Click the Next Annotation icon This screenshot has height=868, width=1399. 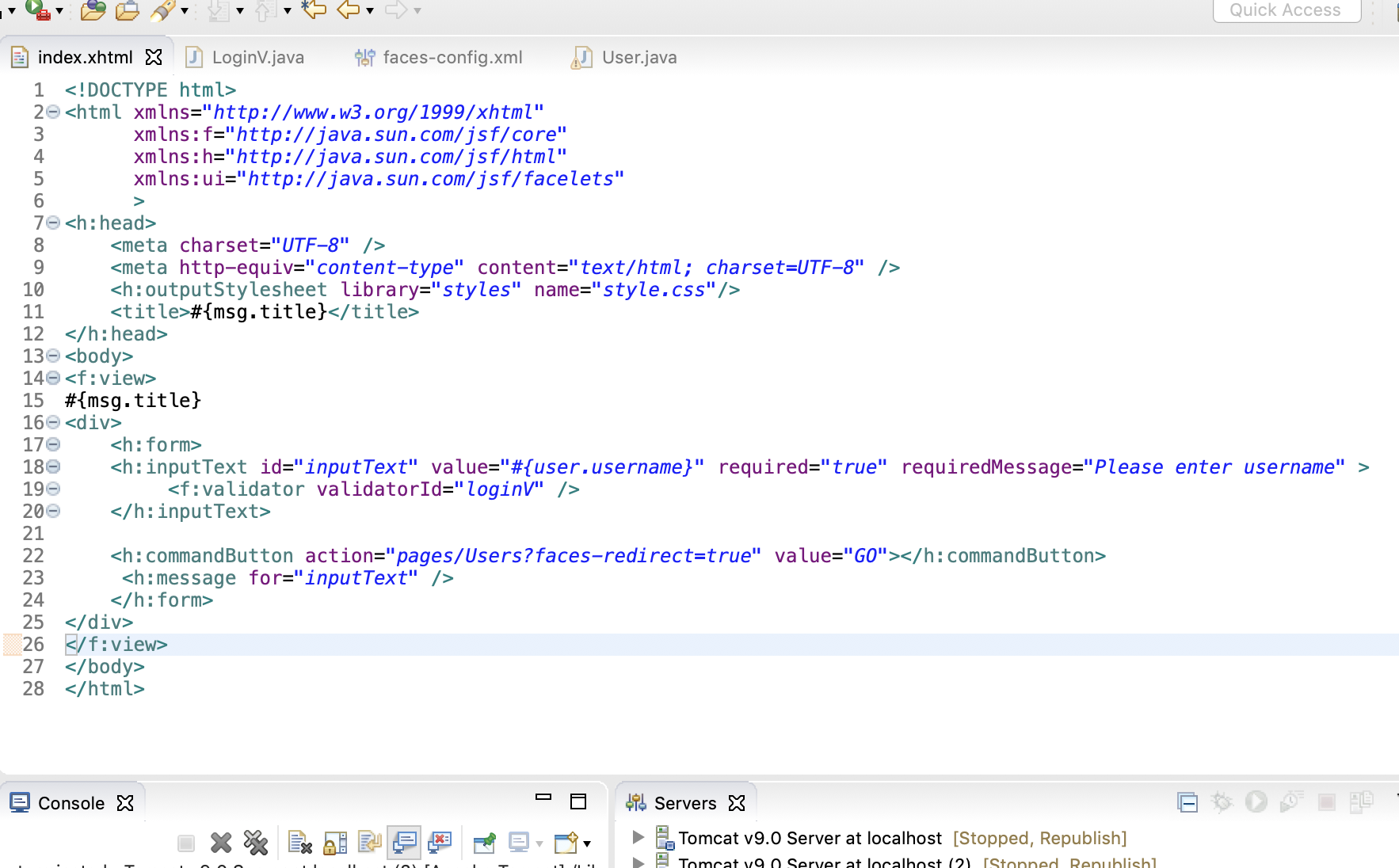point(219,10)
